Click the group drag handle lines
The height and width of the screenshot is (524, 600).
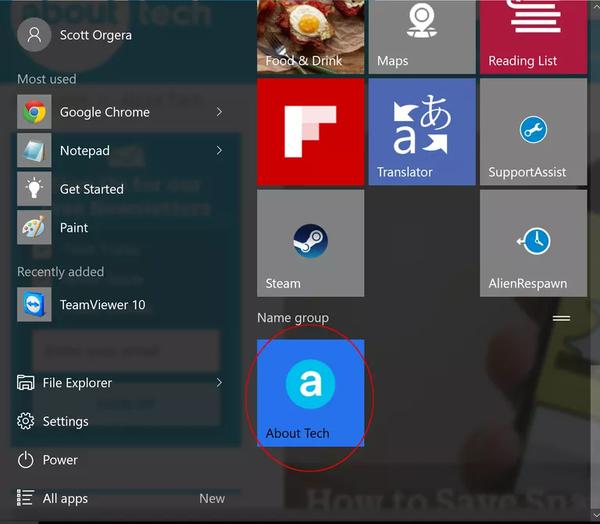pyautogui.click(x=561, y=318)
